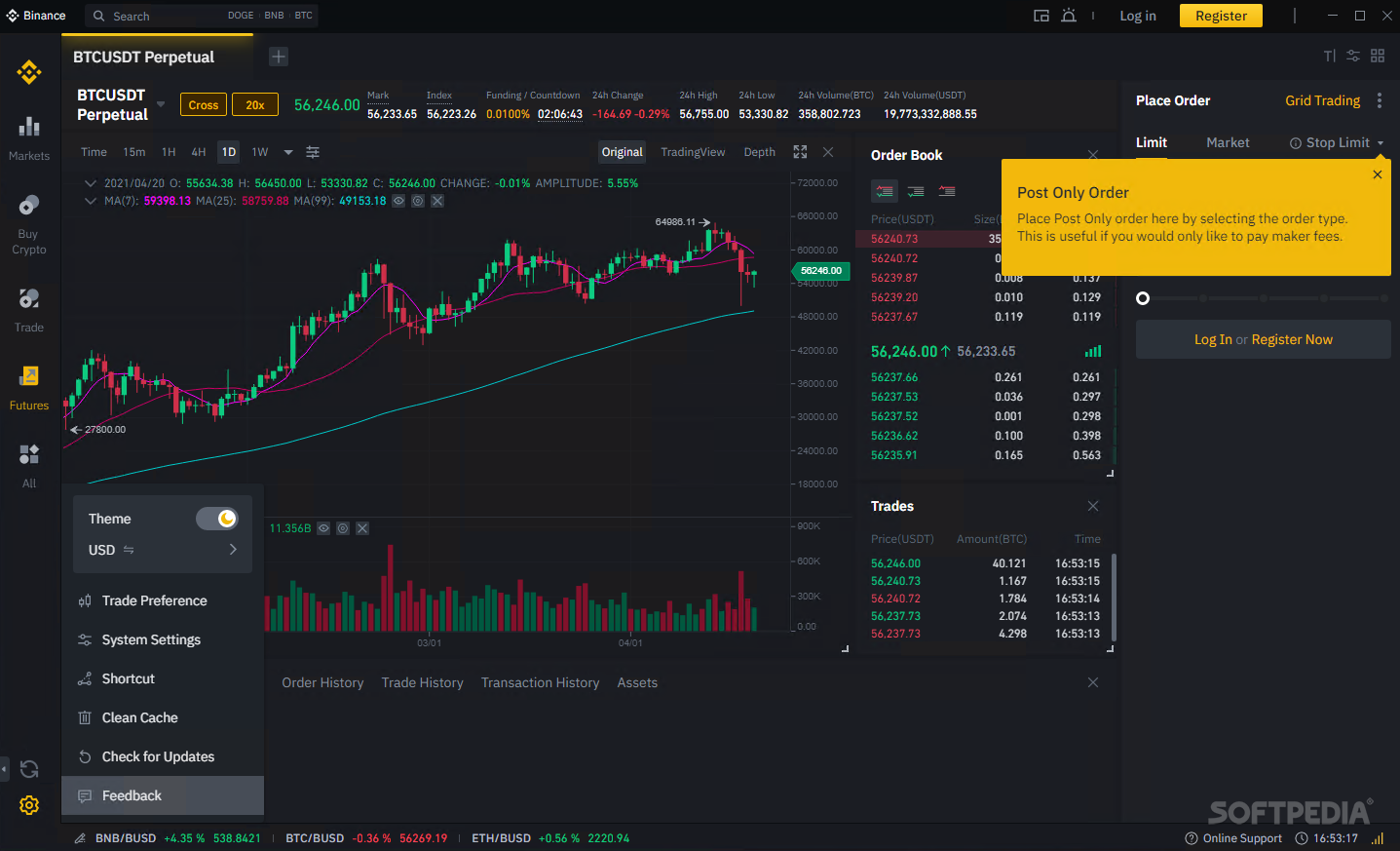Select the Market order tab
The width and height of the screenshot is (1400, 851).
click(1228, 143)
